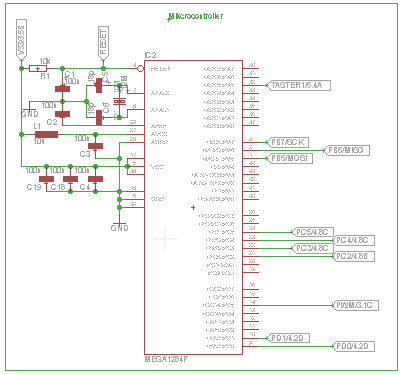Click the PC3/4.8C net label
The width and height of the screenshot is (403, 375).
[313, 248]
